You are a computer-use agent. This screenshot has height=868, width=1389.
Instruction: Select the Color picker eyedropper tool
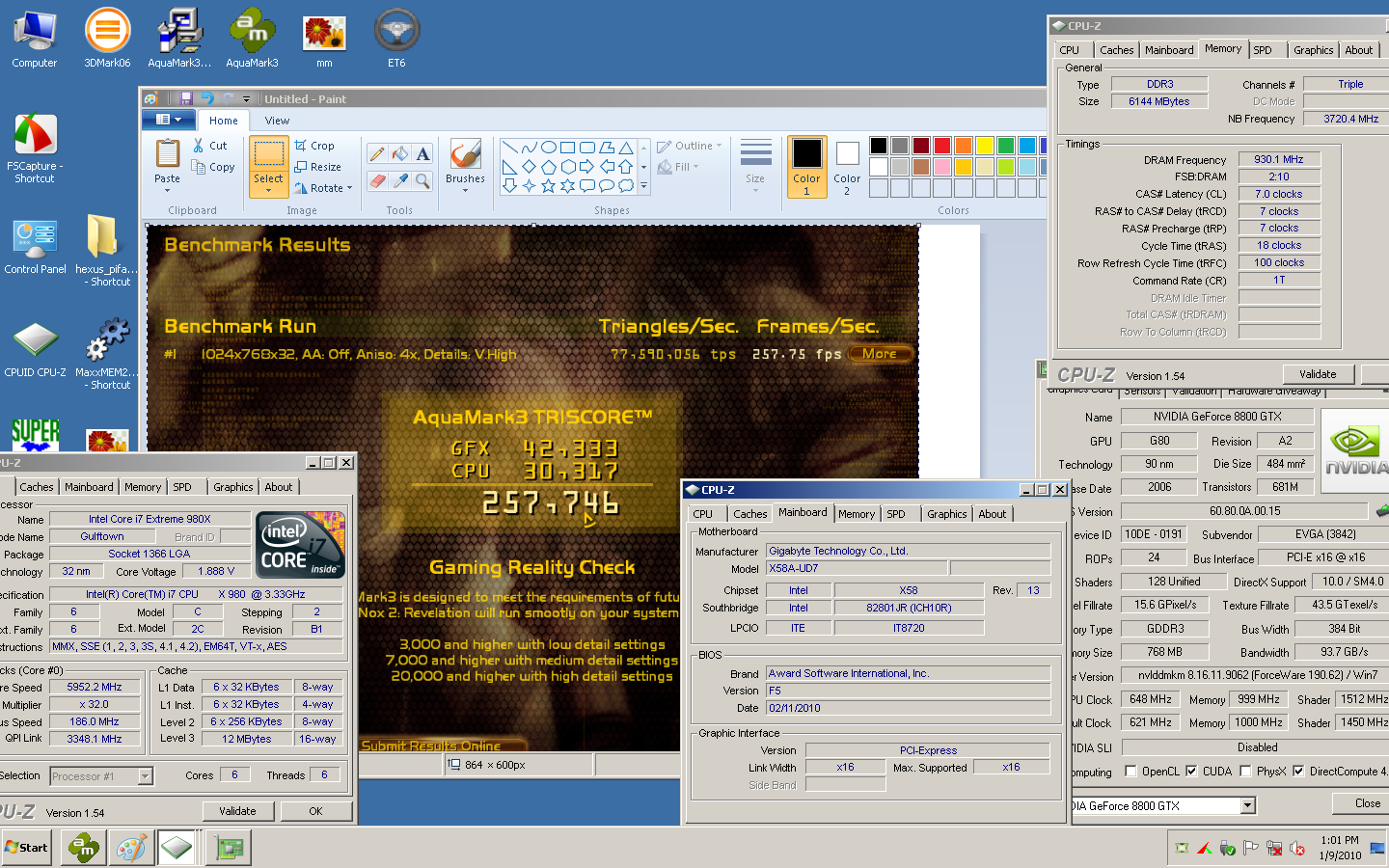coord(400,180)
